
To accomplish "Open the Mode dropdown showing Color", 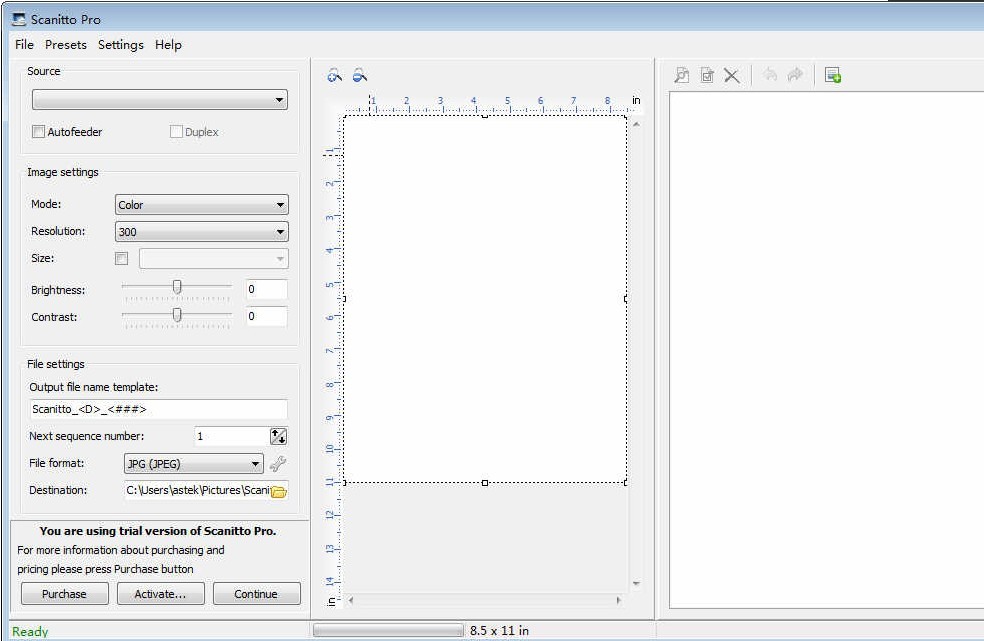I will point(202,205).
